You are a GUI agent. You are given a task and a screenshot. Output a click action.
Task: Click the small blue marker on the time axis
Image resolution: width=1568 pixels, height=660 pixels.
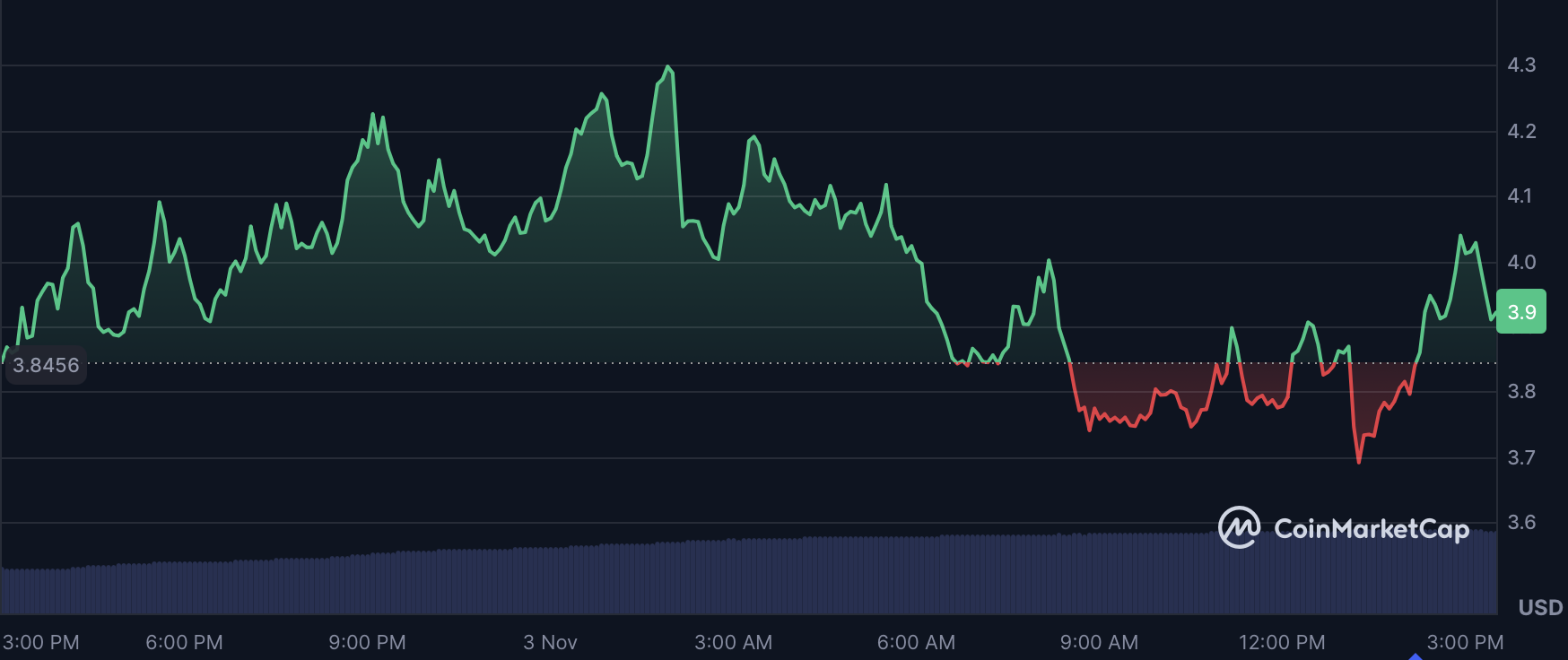[x=1415, y=656]
